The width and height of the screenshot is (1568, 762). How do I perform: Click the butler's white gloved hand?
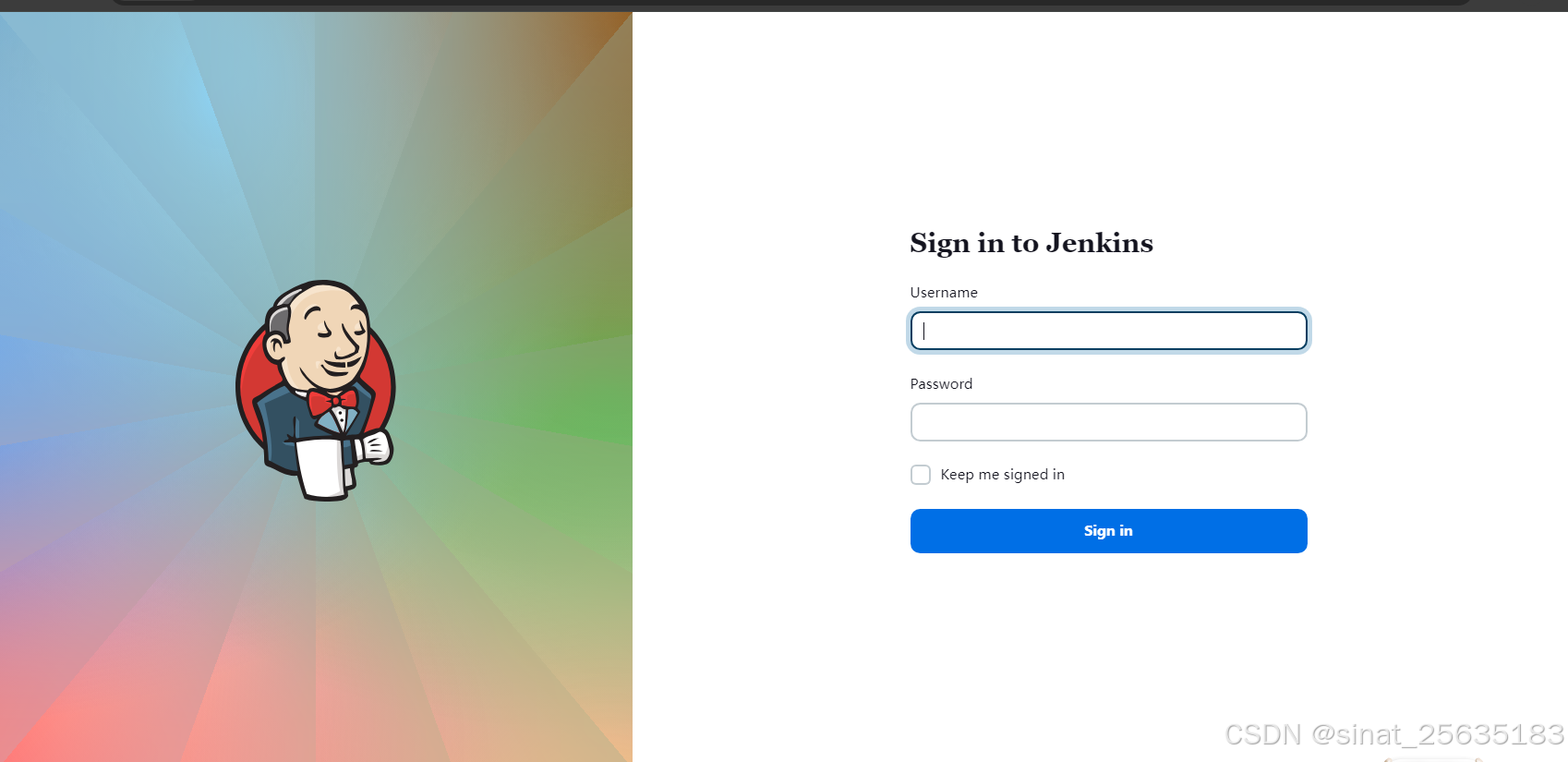coord(375,447)
